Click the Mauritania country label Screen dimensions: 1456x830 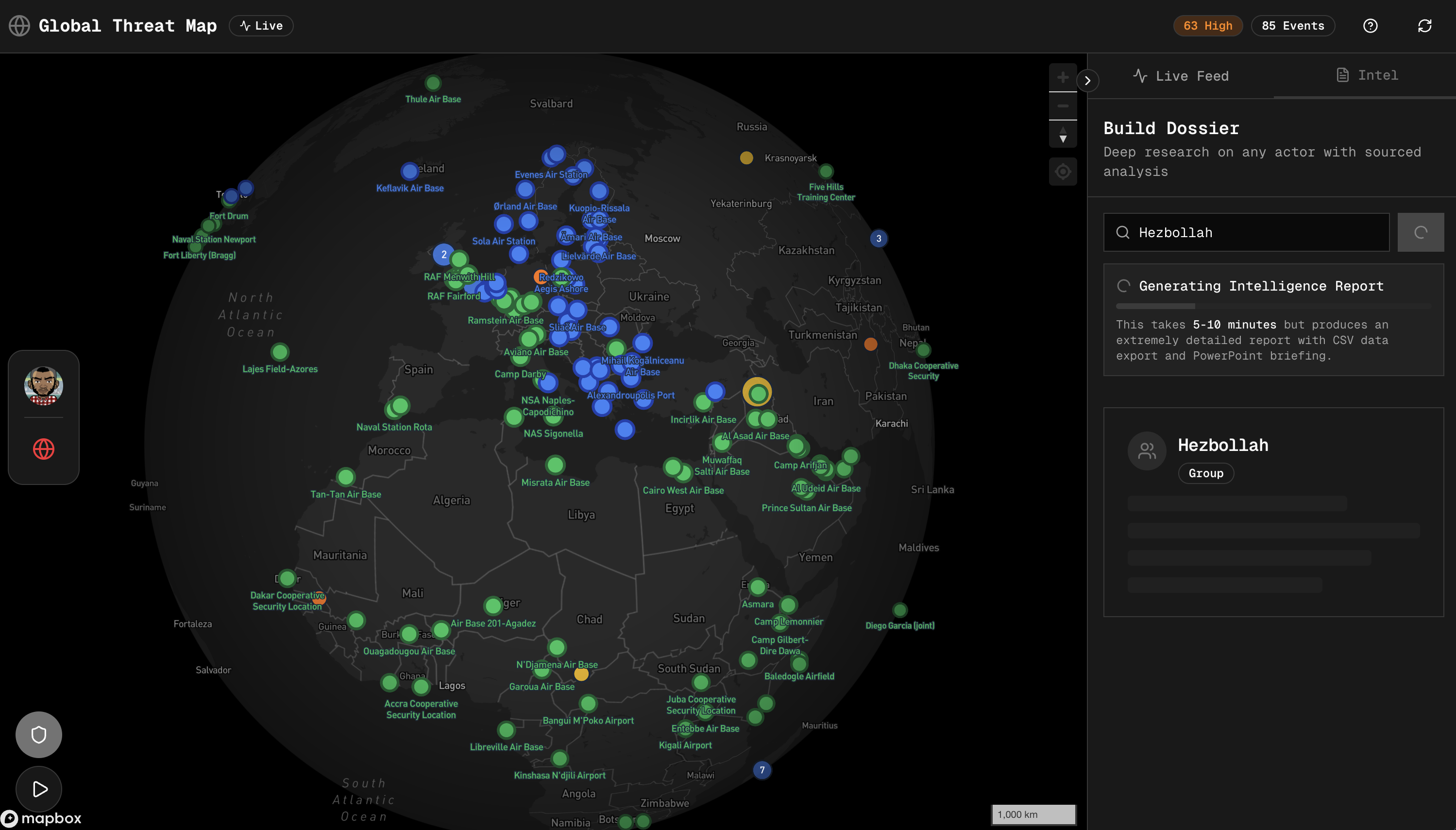click(x=340, y=555)
